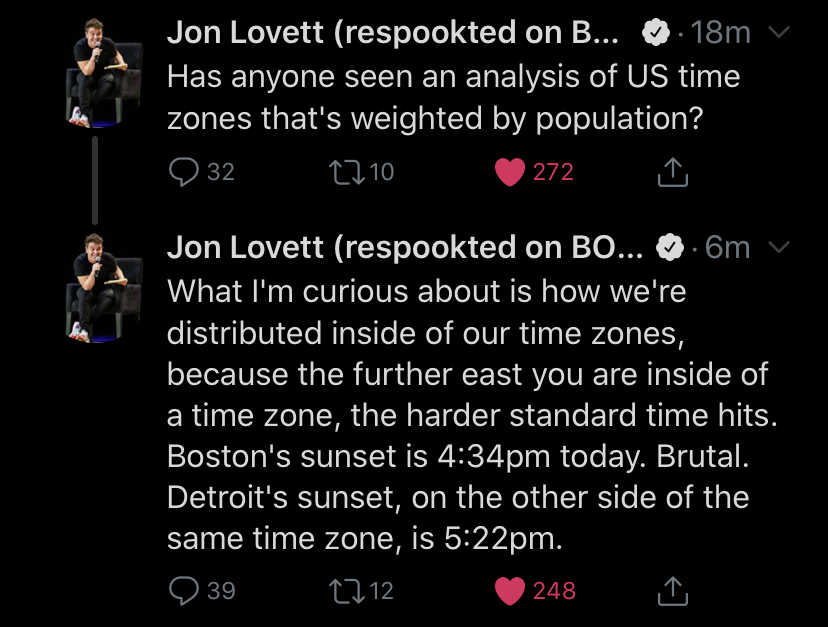The image size is (828, 627).
Task: Reply to the tweet about population-weighted time zones
Action: [x=183, y=172]
